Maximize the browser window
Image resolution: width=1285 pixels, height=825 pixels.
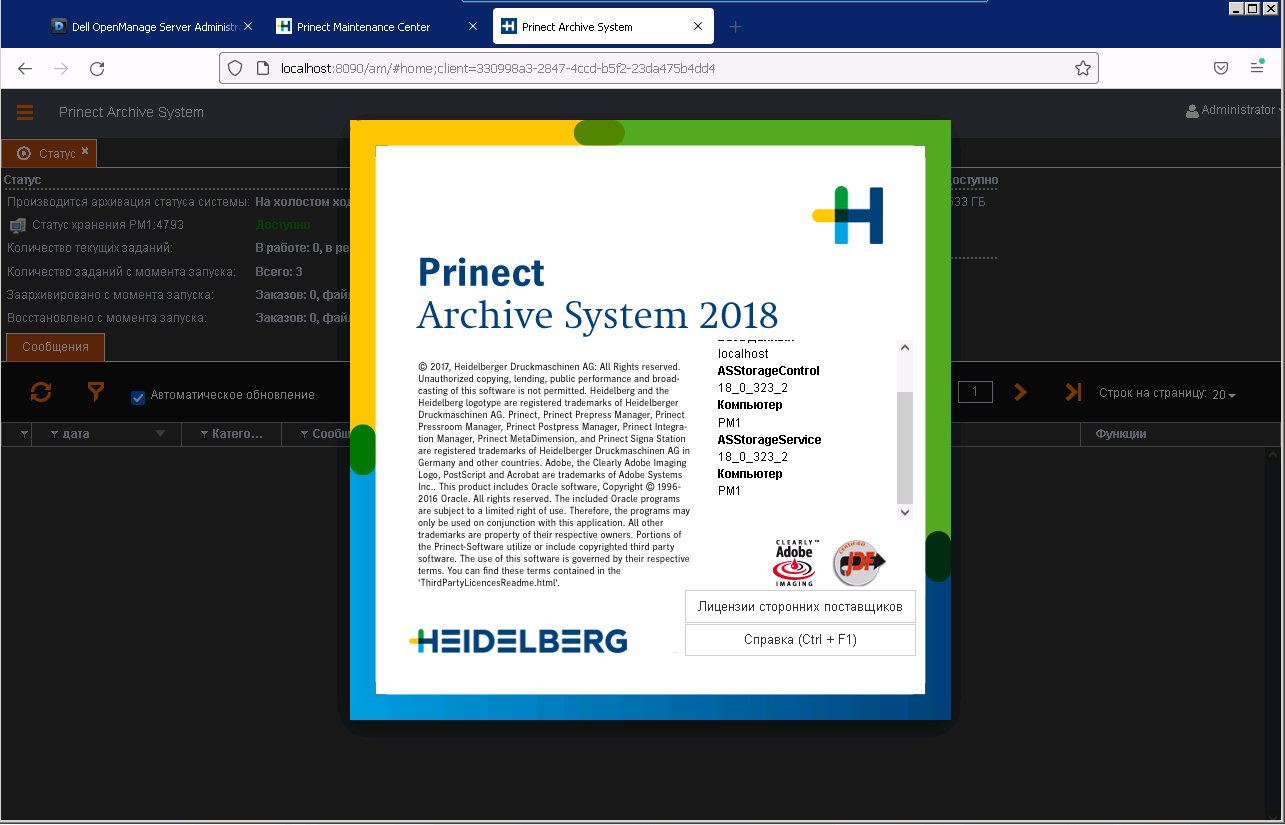click(x=1251, y=7)
